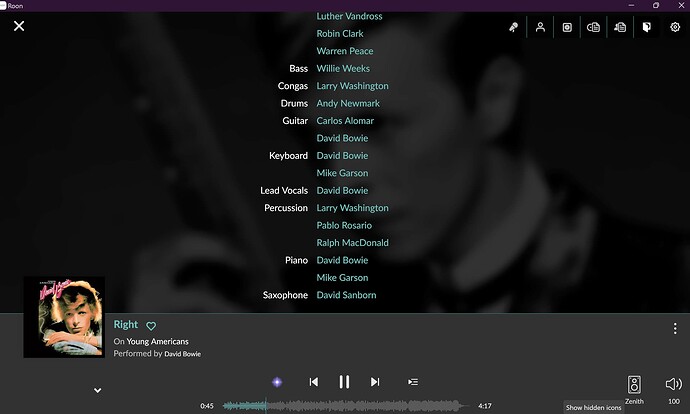This screenshot has height=414, width=690.
Task: Click the Lead Vocals role label
Action: coord(284,191)
